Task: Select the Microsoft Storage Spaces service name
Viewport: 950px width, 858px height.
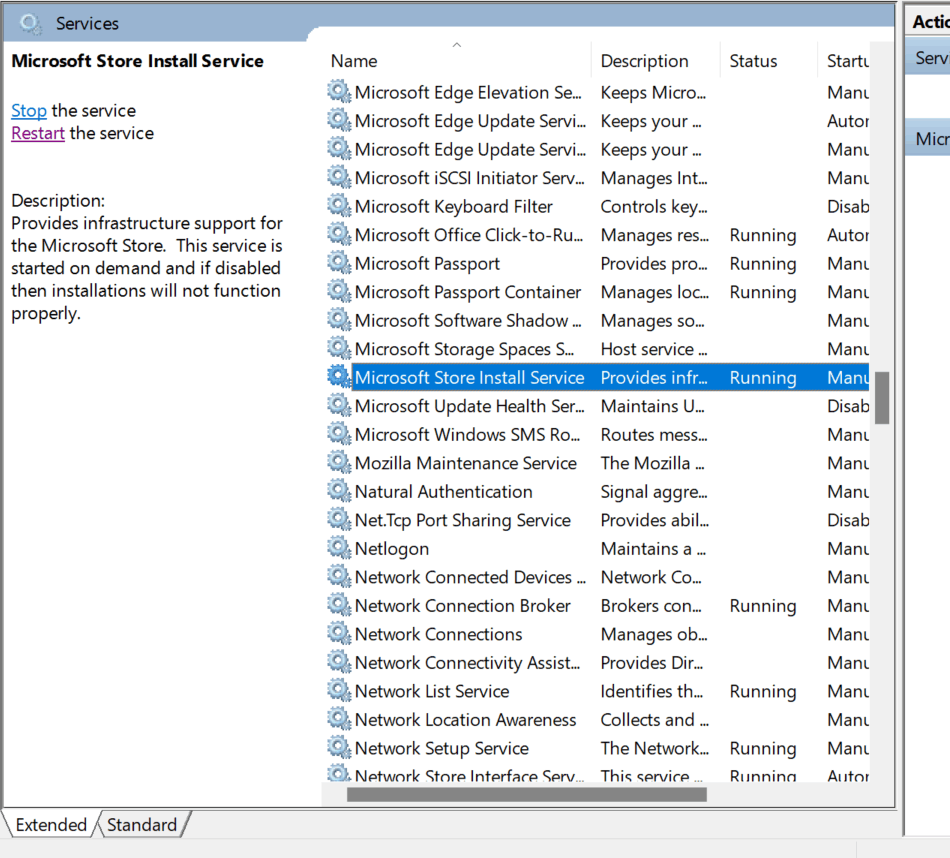Action: click(465, 349)
